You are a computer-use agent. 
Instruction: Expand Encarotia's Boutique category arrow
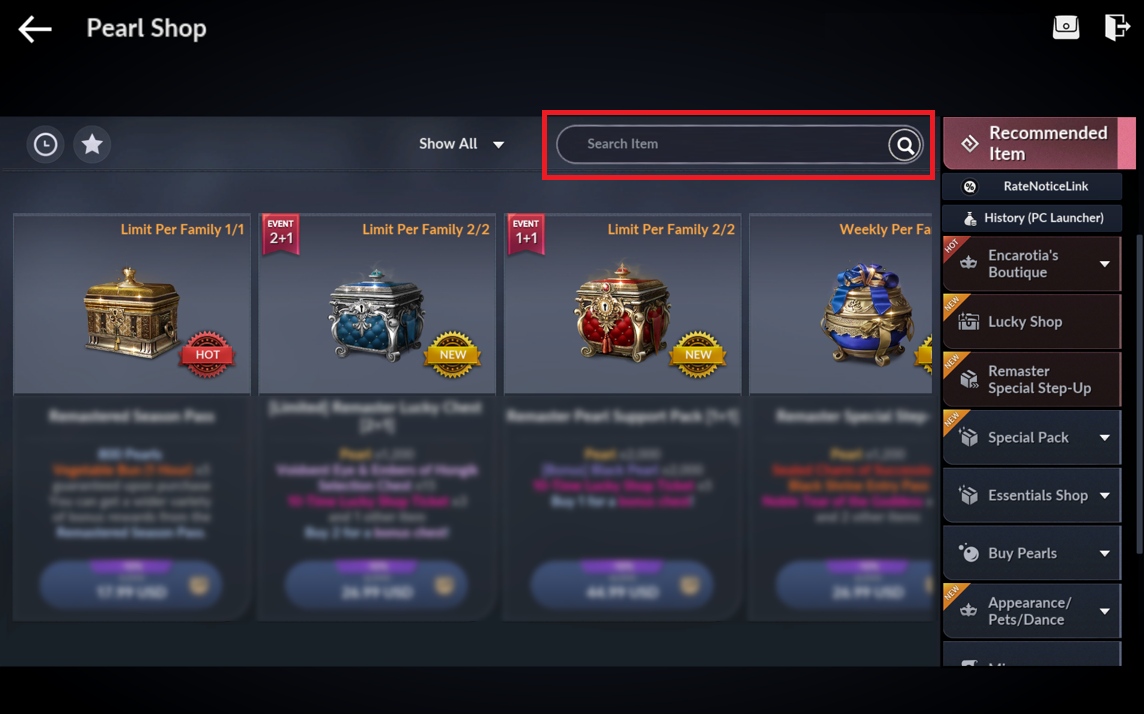tap(1105, 264)
